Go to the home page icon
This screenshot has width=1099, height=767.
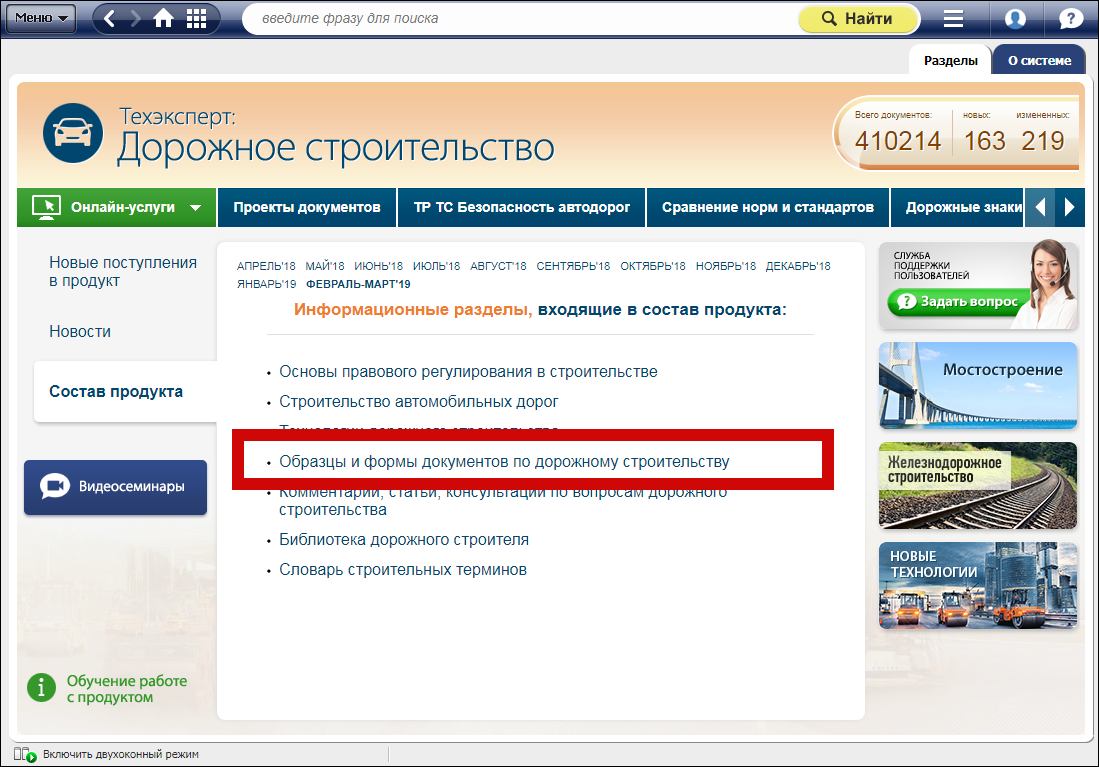point(165,19)
